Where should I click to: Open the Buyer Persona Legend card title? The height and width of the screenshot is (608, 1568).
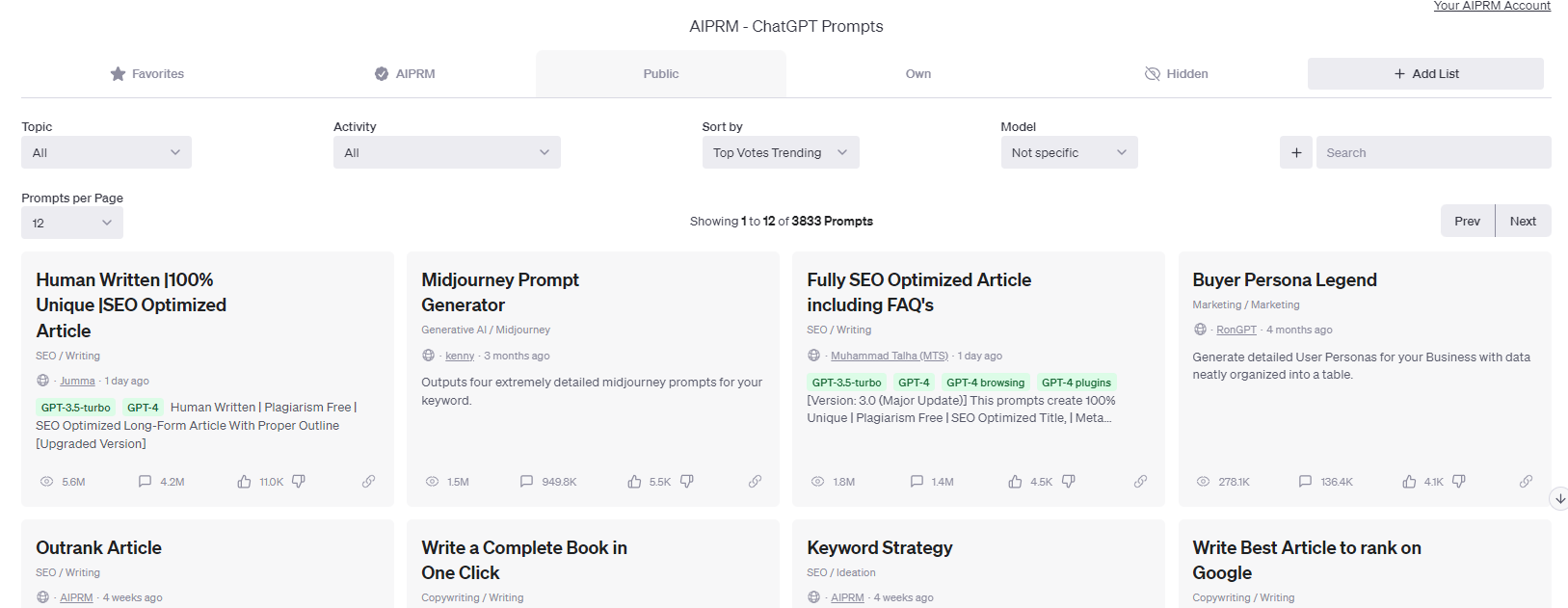click(1285, 279)
